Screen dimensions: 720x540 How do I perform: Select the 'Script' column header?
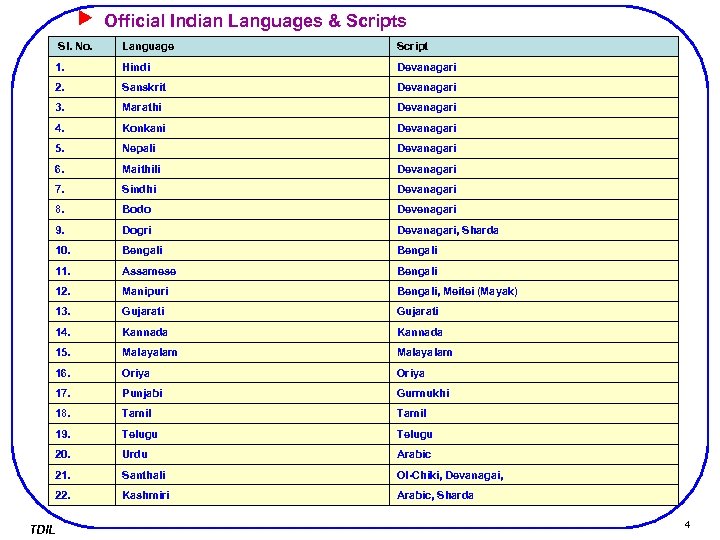click(x=534, y=46)
